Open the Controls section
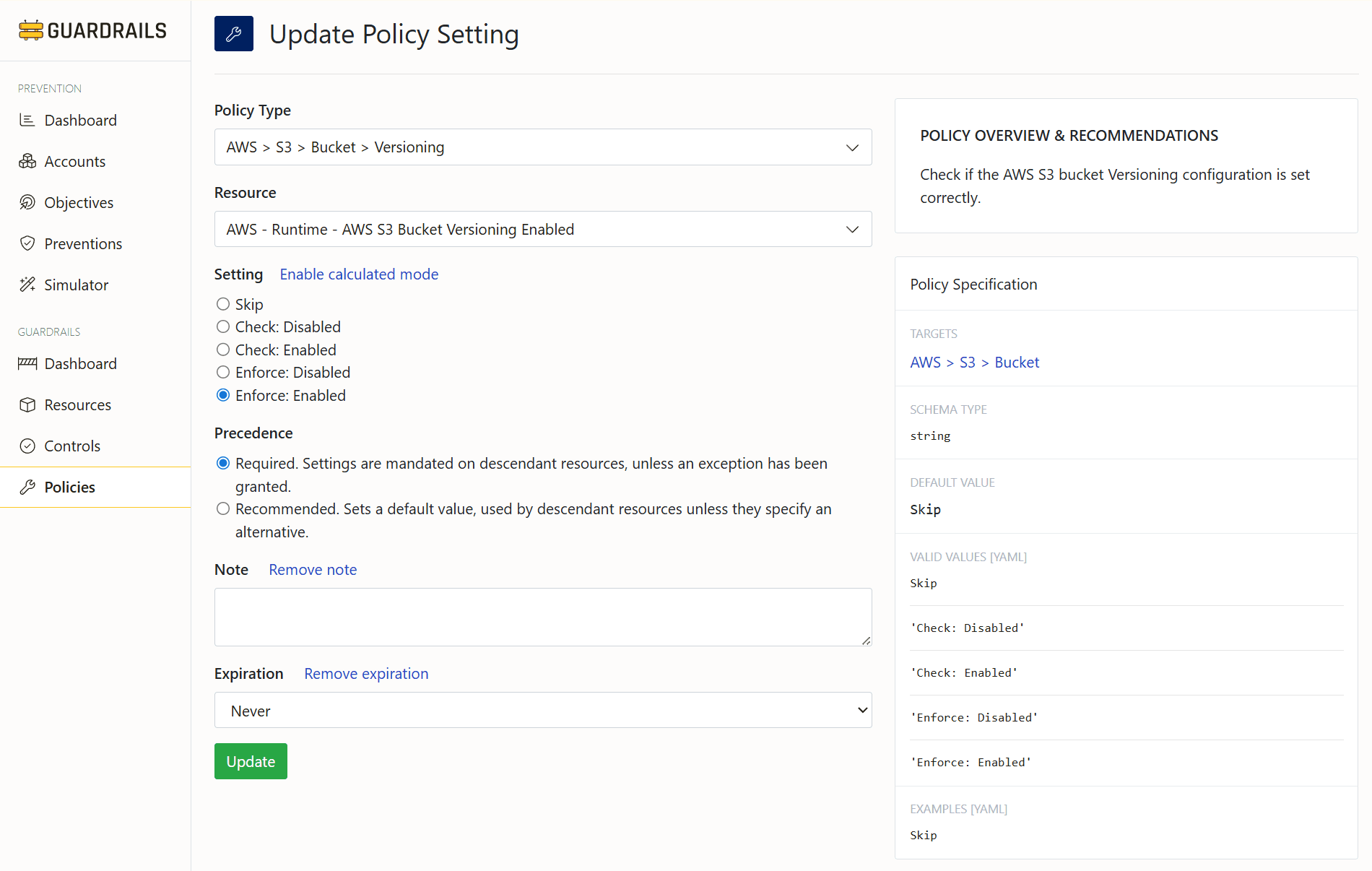This screenshot has height=871, width=1372. 72,446
